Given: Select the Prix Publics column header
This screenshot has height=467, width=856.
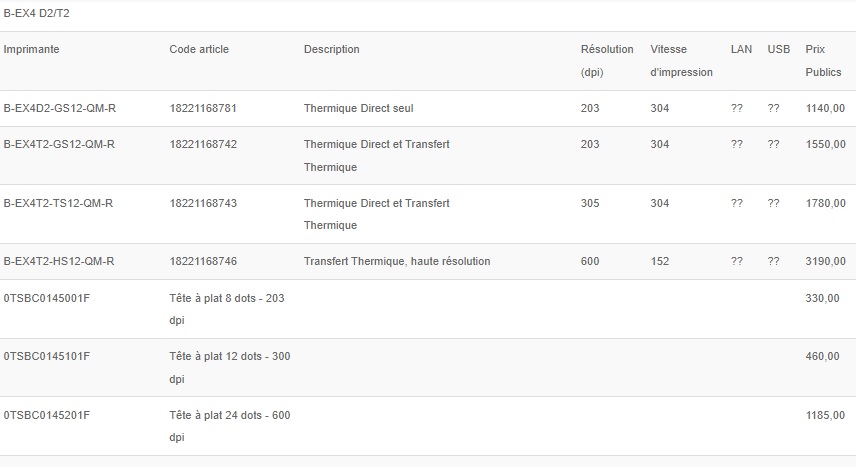Looking at the screenshot, I should coord(824,60).
